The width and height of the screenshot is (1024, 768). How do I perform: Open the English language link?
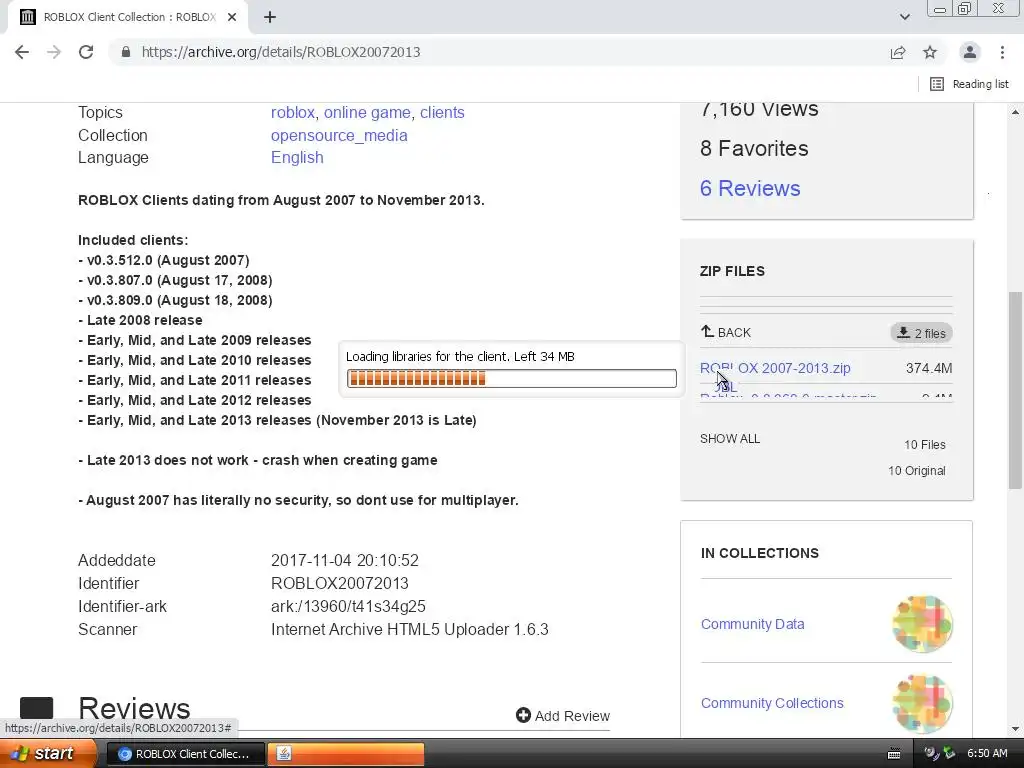coord(297,157)
